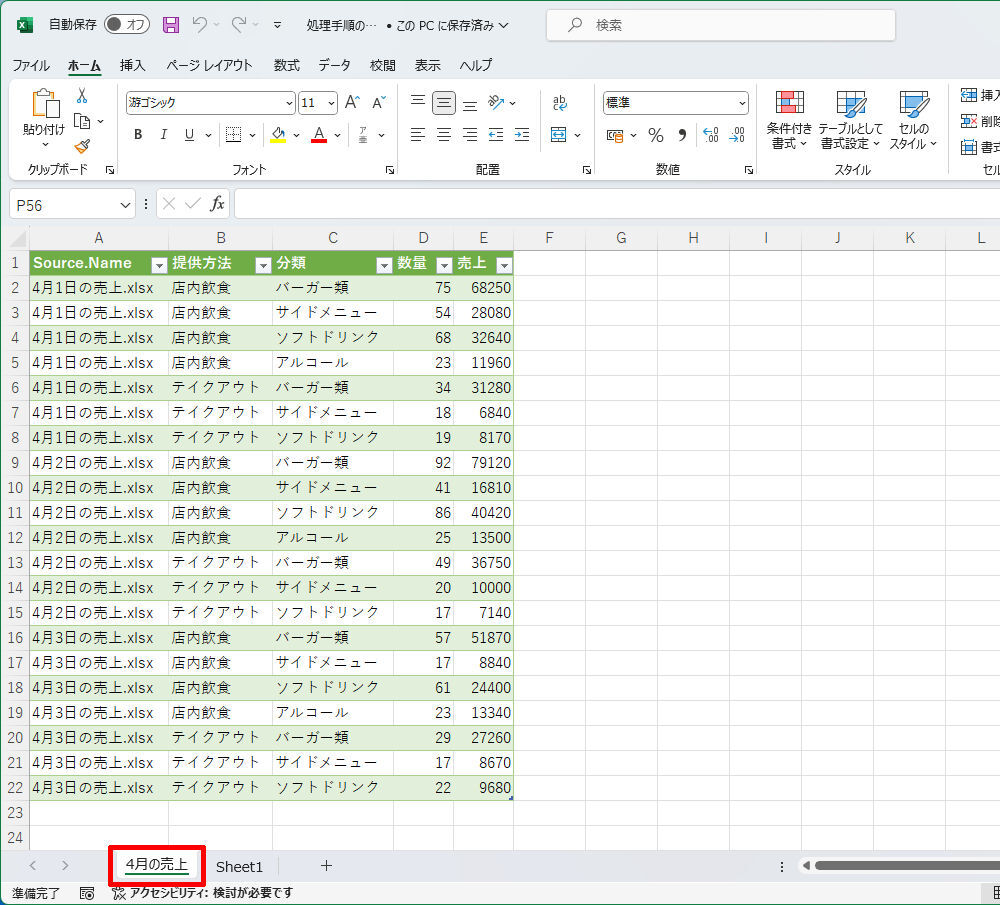Apply italic formatting with the I icon
1000x905 pixels.
coord(162,135)
